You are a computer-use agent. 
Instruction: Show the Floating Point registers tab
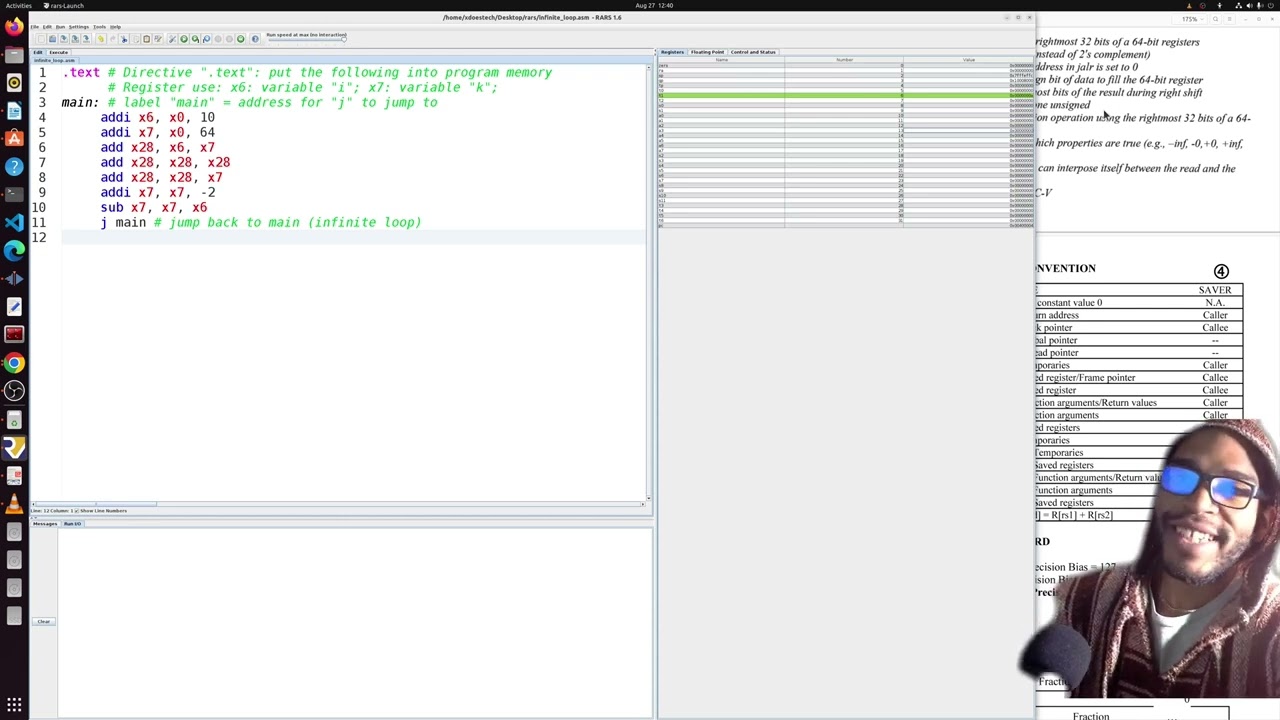[707, 52]
